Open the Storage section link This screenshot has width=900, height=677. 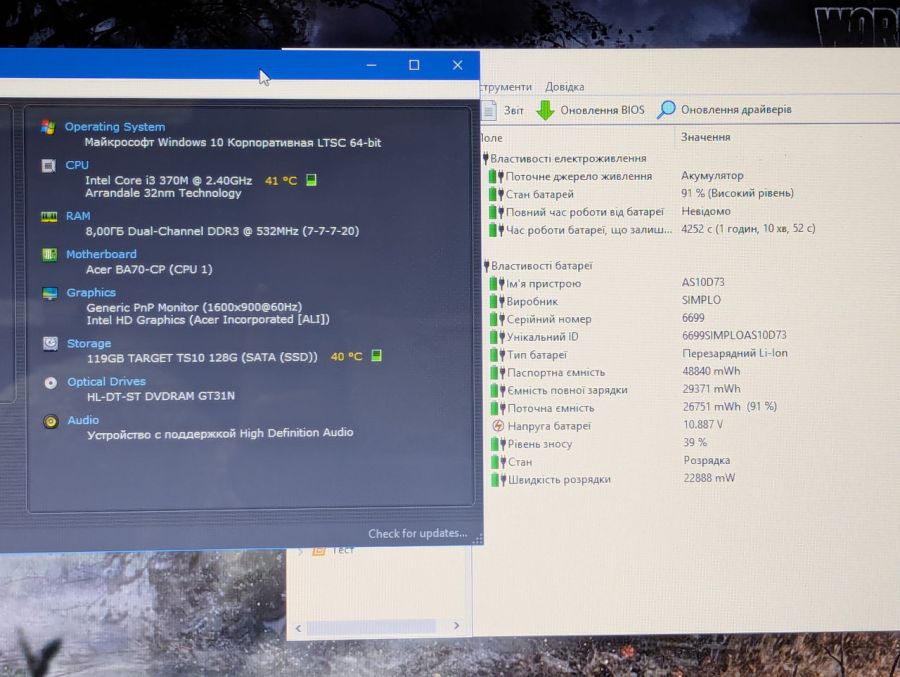point(89,343)
